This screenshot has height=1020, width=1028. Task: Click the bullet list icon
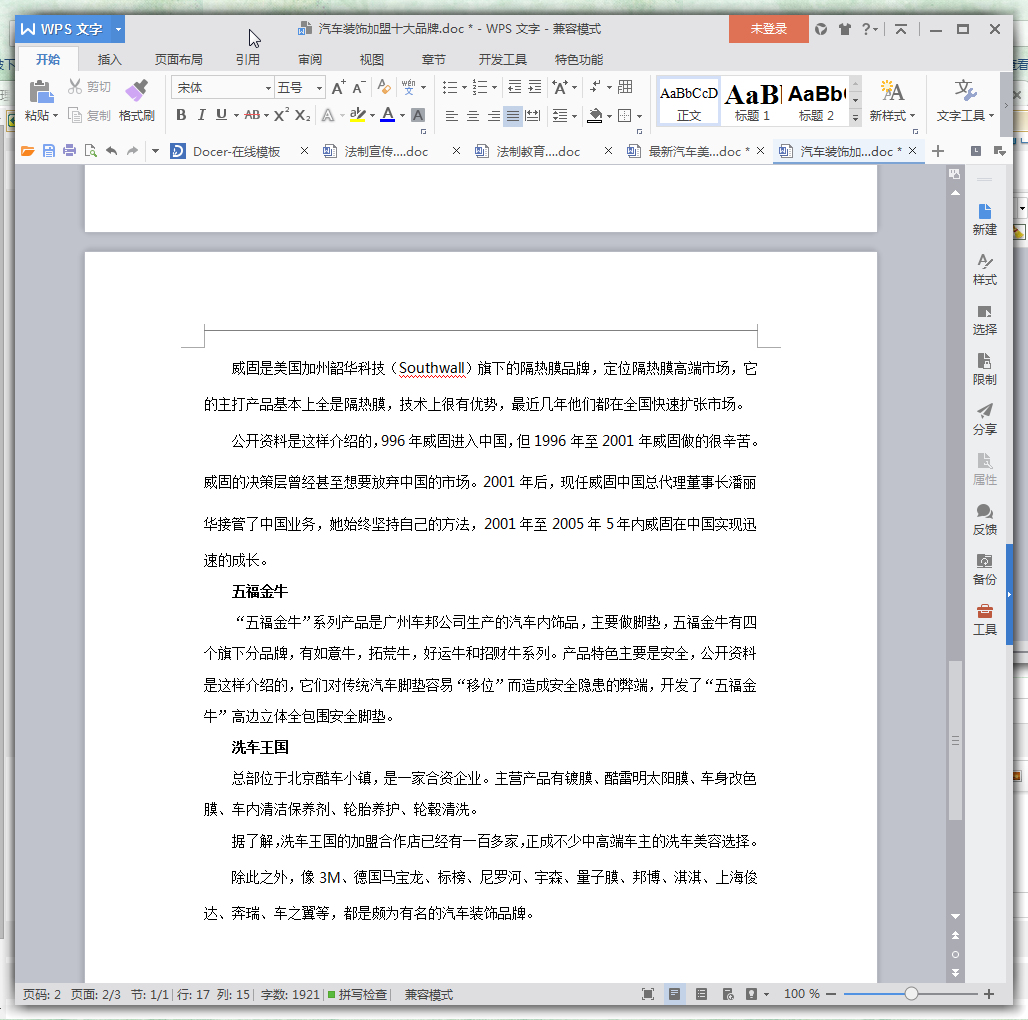[x=450, y=87]
